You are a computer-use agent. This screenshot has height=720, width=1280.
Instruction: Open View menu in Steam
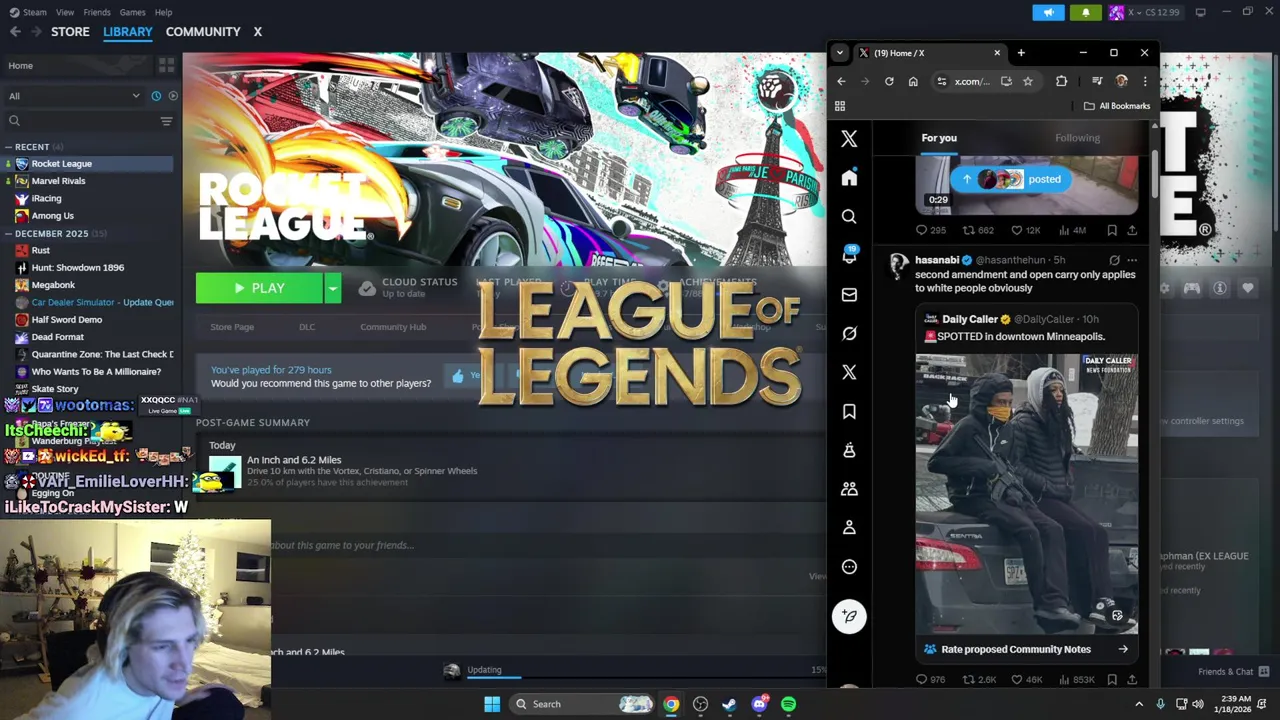tap(65, 12)
